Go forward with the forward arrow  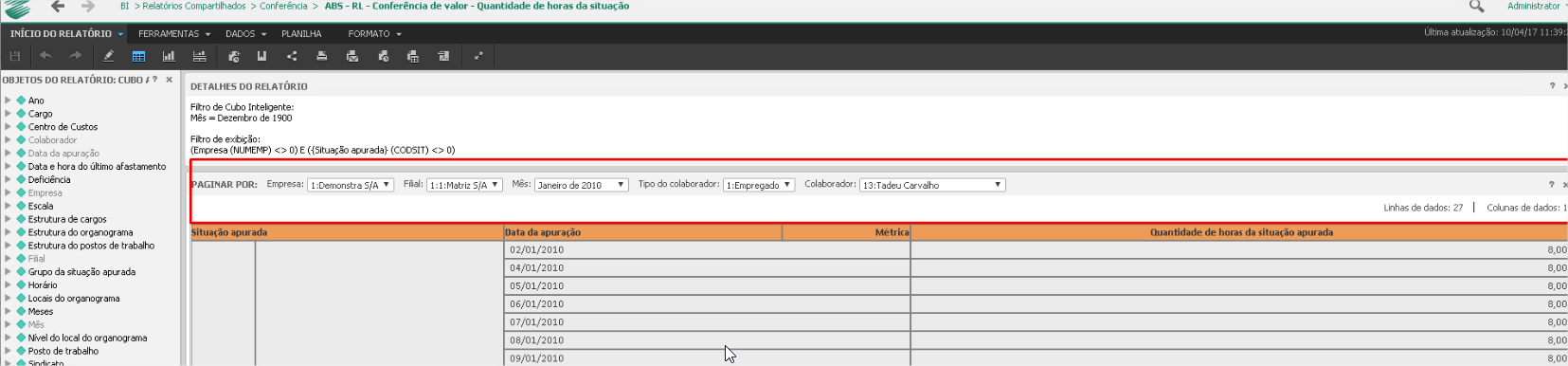click(88, 7)
